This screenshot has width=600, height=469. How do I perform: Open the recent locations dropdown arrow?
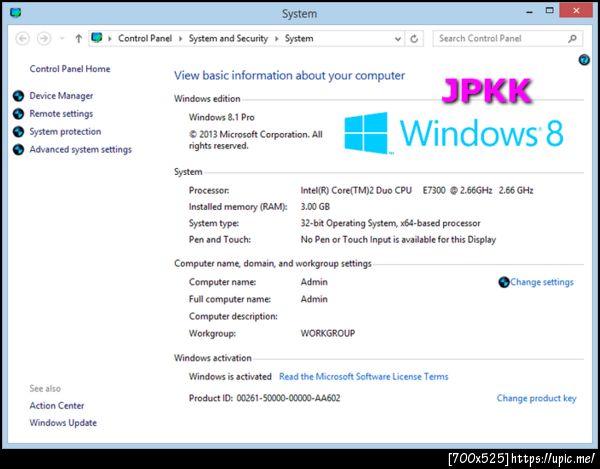(62, 39)
